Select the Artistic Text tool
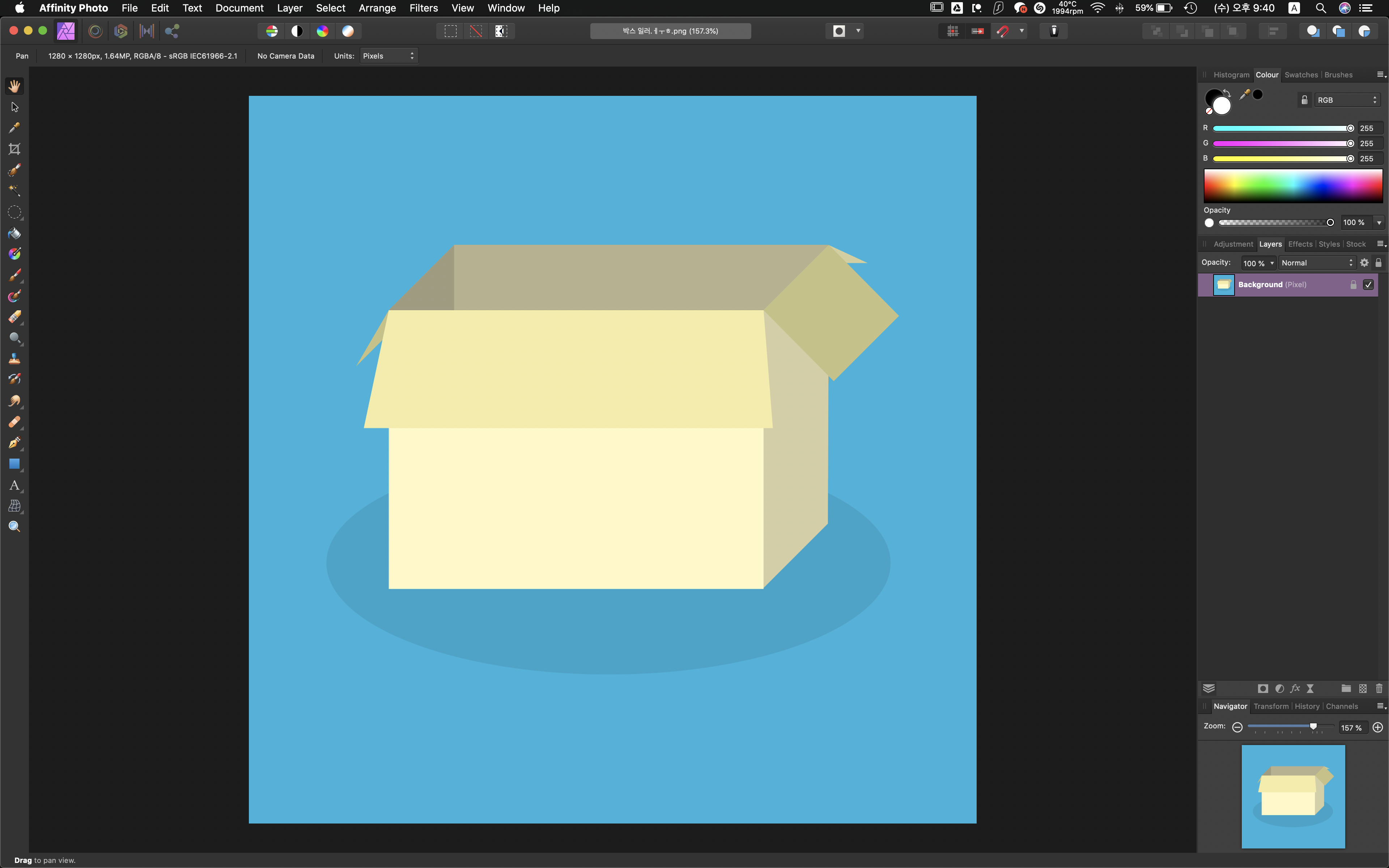The image size is (1389, 868). (x=14, y=485)
